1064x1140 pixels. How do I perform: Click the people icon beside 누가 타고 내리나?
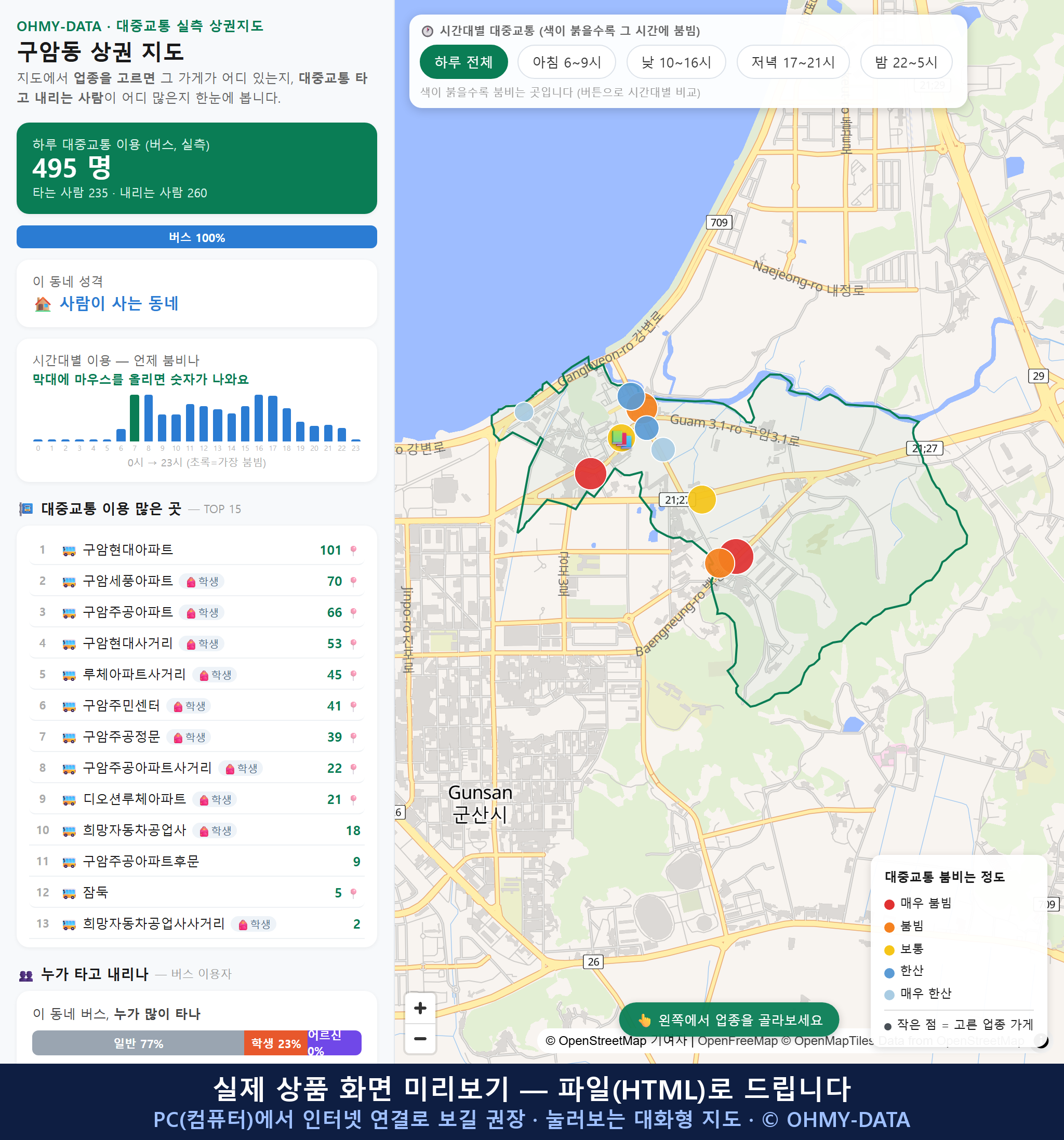point(26,975)
